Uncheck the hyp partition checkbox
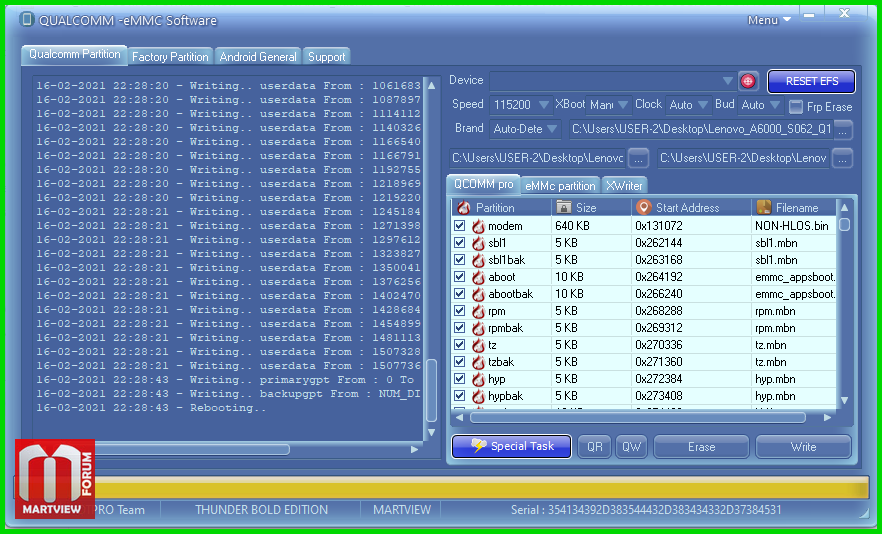This screenshot has height=534, width=882. coord(460,379)
